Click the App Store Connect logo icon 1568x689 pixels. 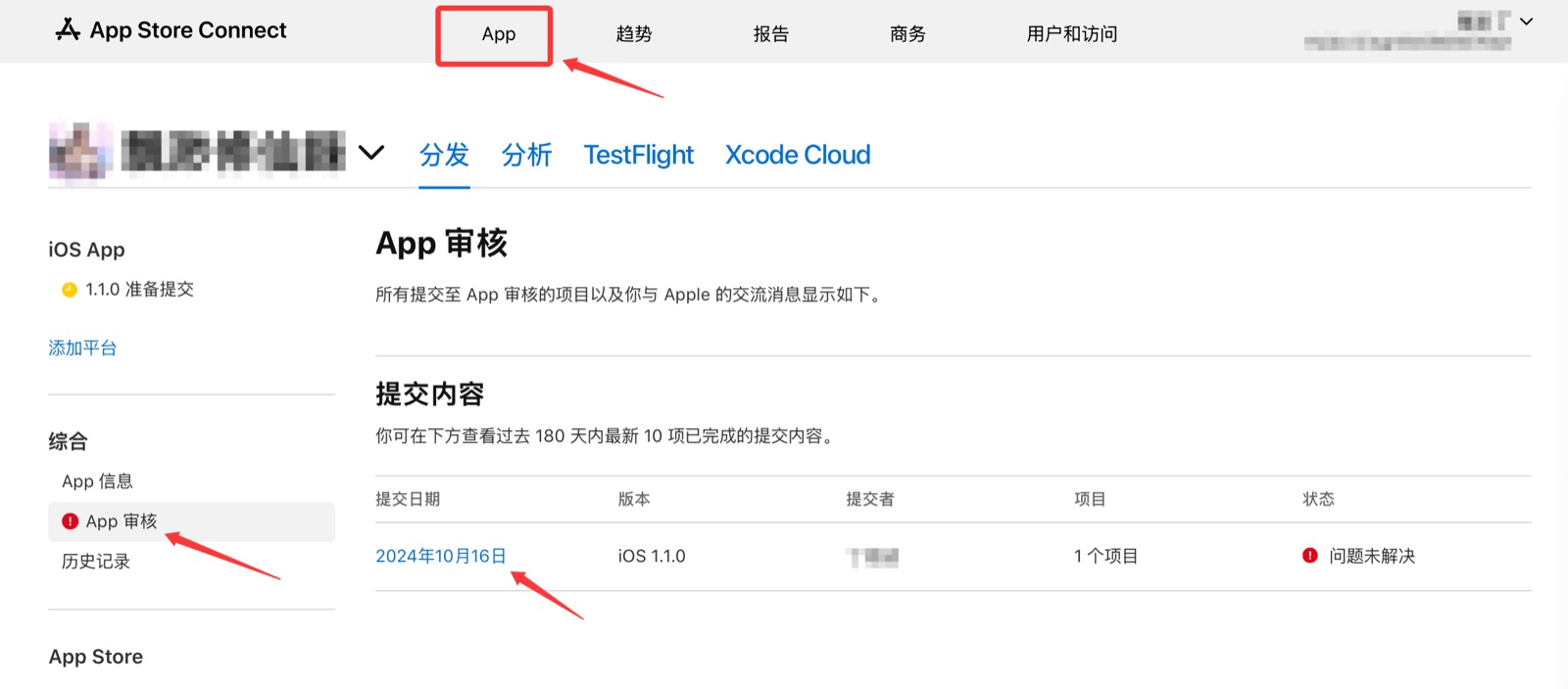[68, 29]
